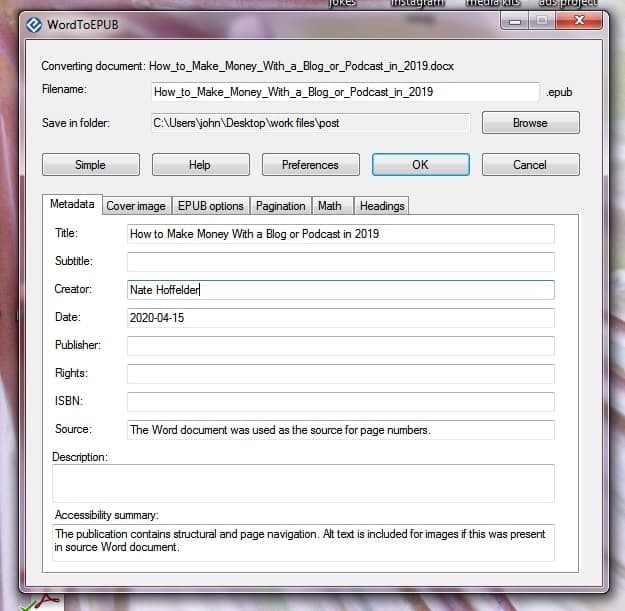Screen dimensions: 625x611
Task: Open the Pagination tab
Action: pos(281,206)
